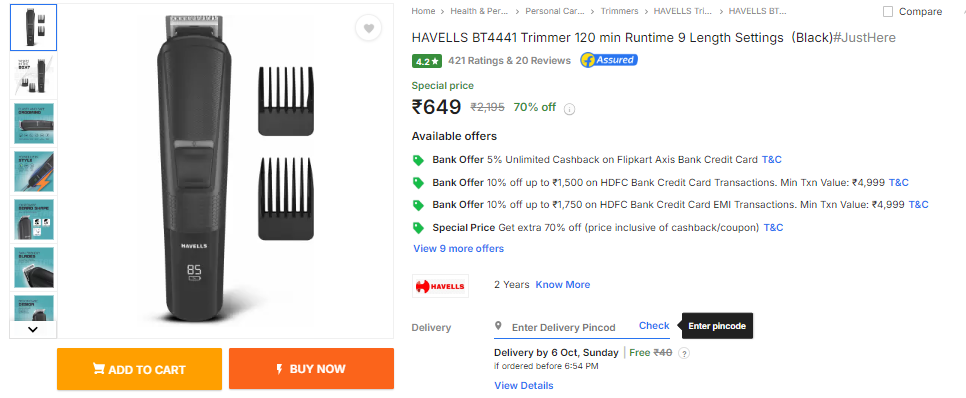This screenshot has height=398, width=966.
Task: Tick the Compare checkbox
Action: point(888,12)
